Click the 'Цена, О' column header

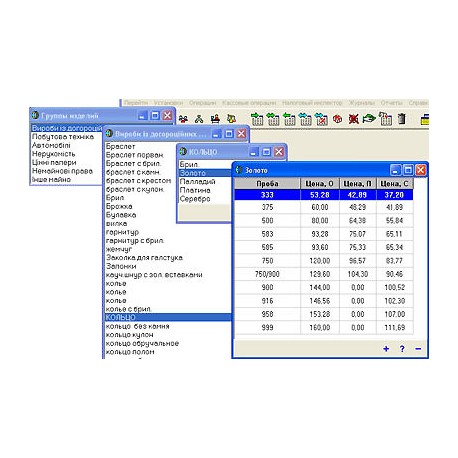tap(319, 184)
